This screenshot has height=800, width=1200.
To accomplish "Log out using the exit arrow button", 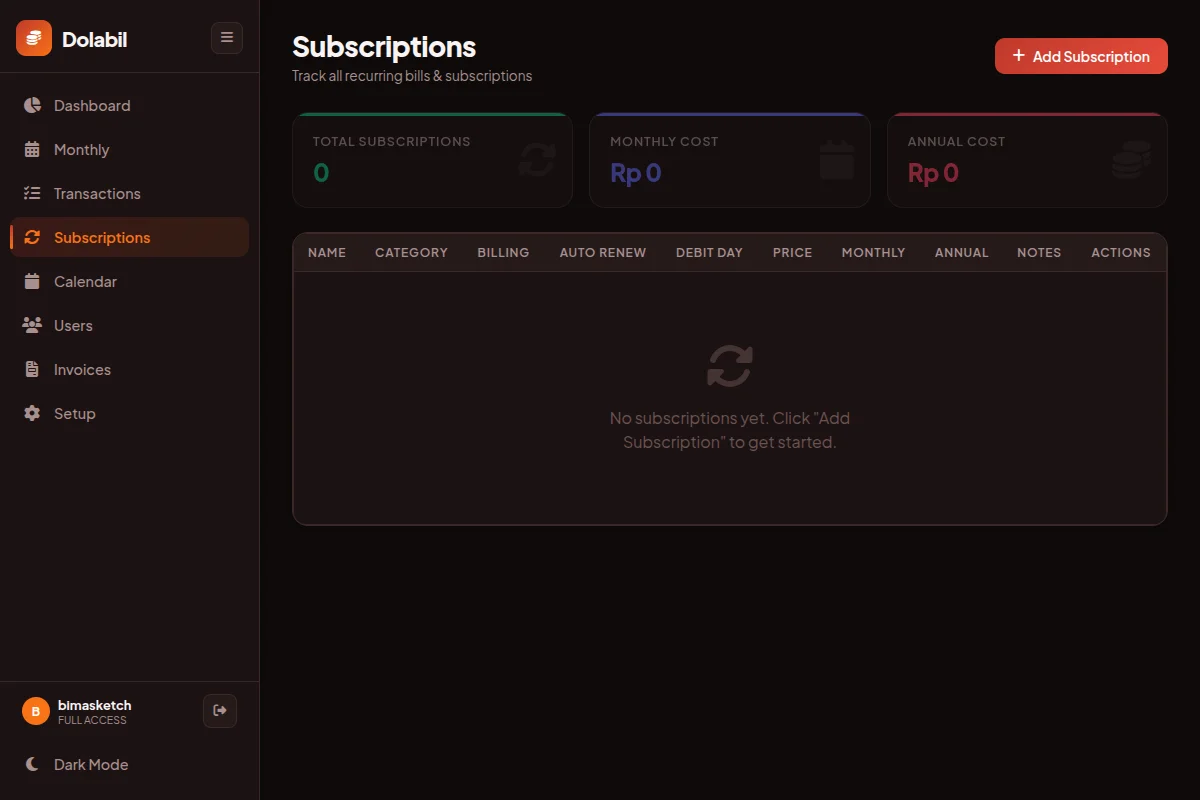I will [x=220, y=711].
